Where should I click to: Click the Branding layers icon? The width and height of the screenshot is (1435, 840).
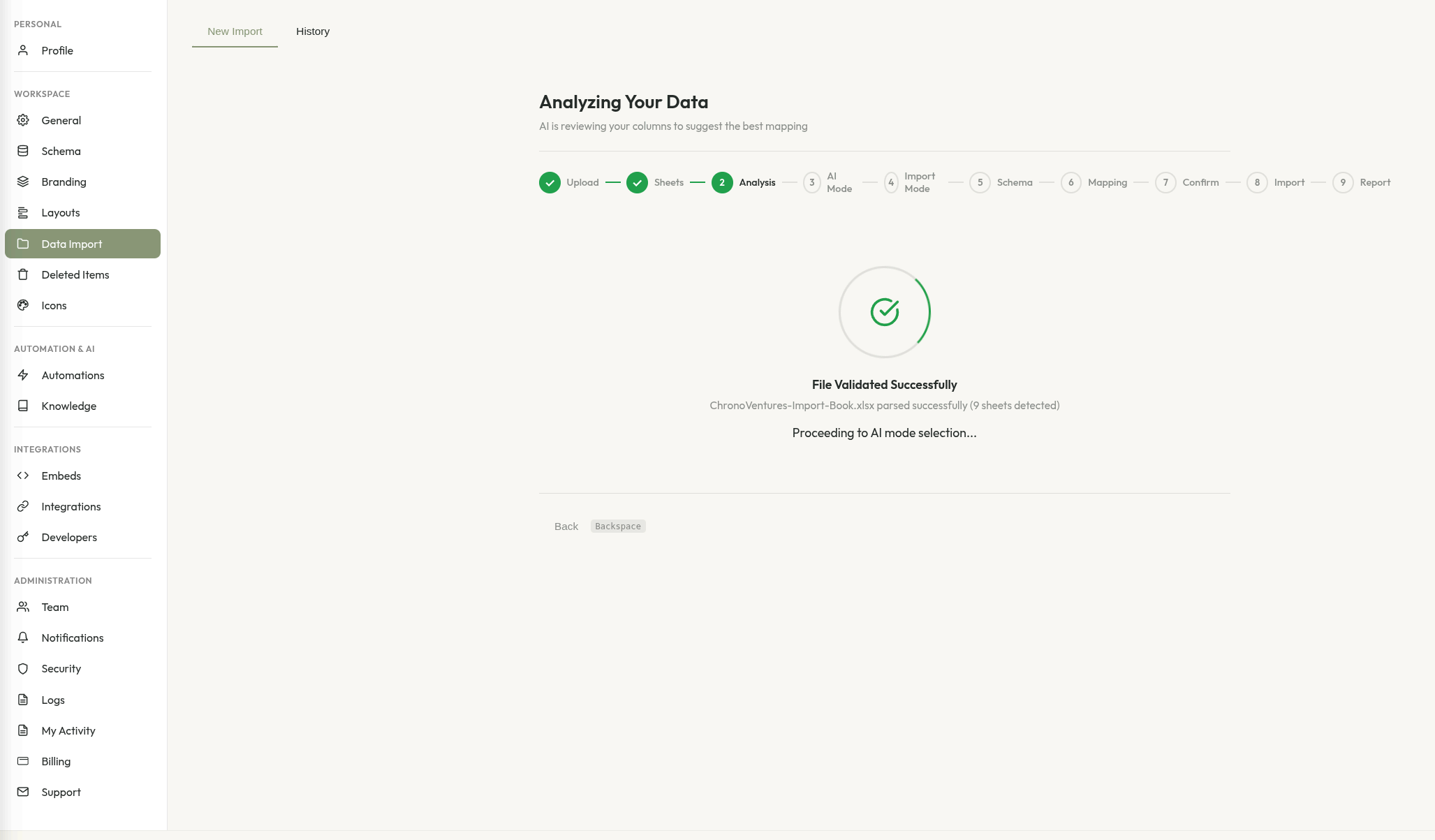click(23, 182)
